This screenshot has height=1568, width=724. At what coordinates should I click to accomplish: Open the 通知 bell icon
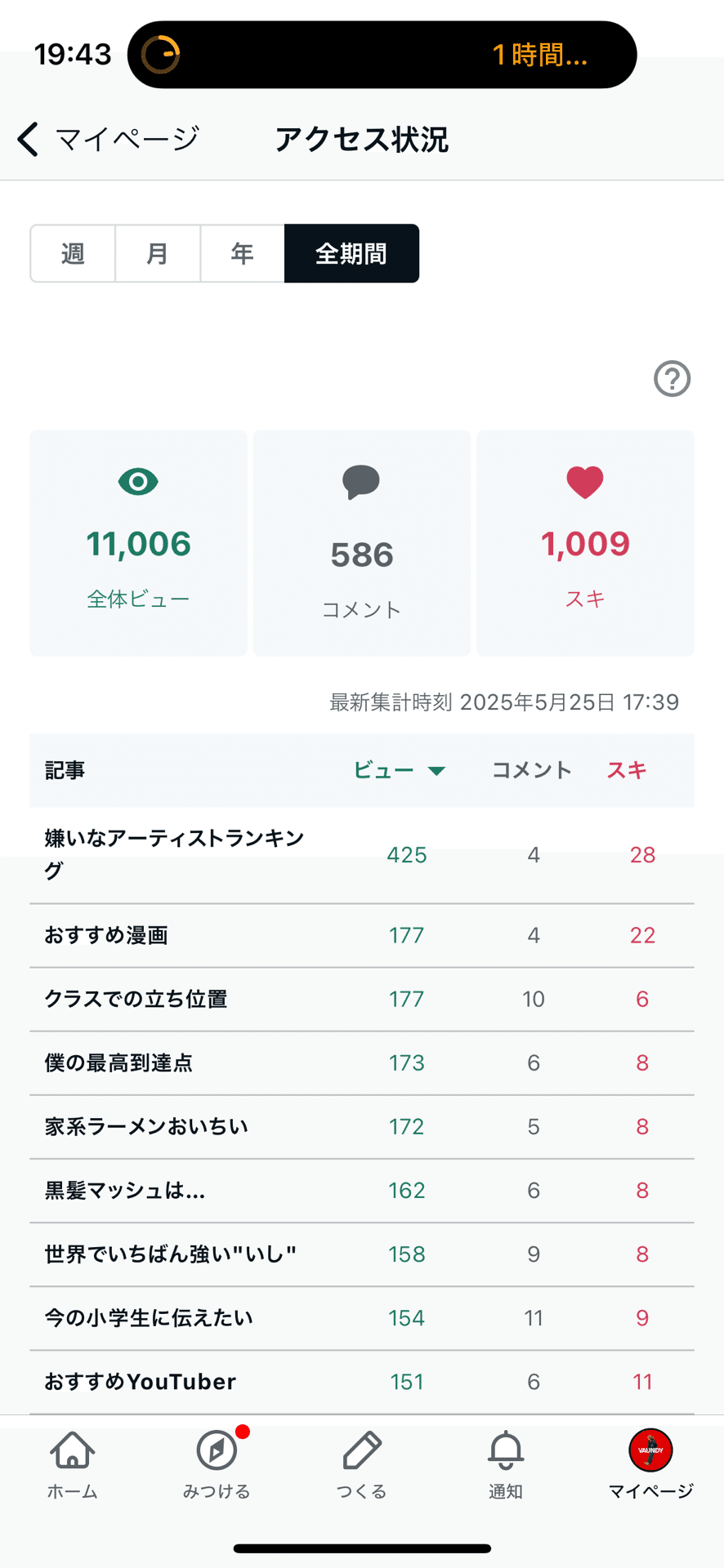click(x=506, y=1451)
